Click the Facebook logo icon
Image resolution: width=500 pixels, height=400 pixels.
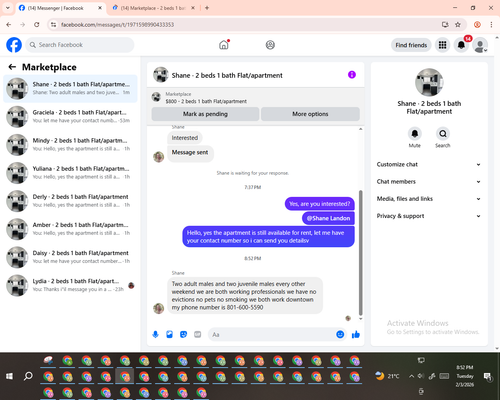pyautogui.click(x=14, y=45)
